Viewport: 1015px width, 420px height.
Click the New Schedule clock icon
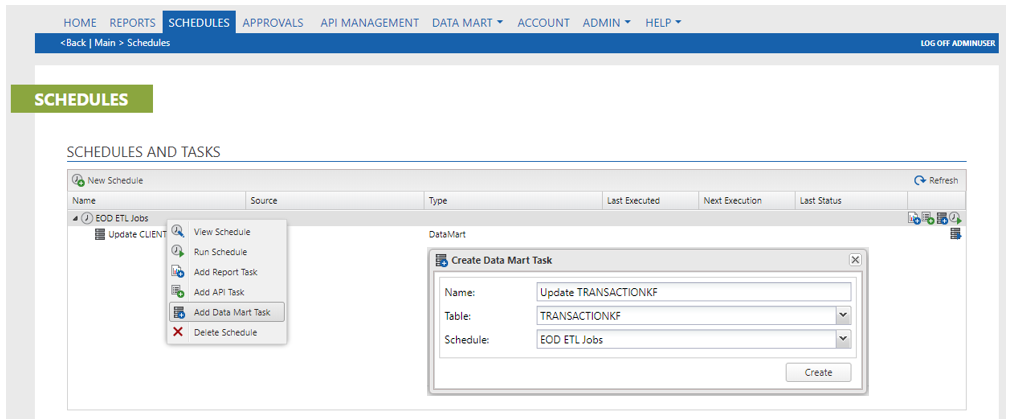click(x=78, y=181)
